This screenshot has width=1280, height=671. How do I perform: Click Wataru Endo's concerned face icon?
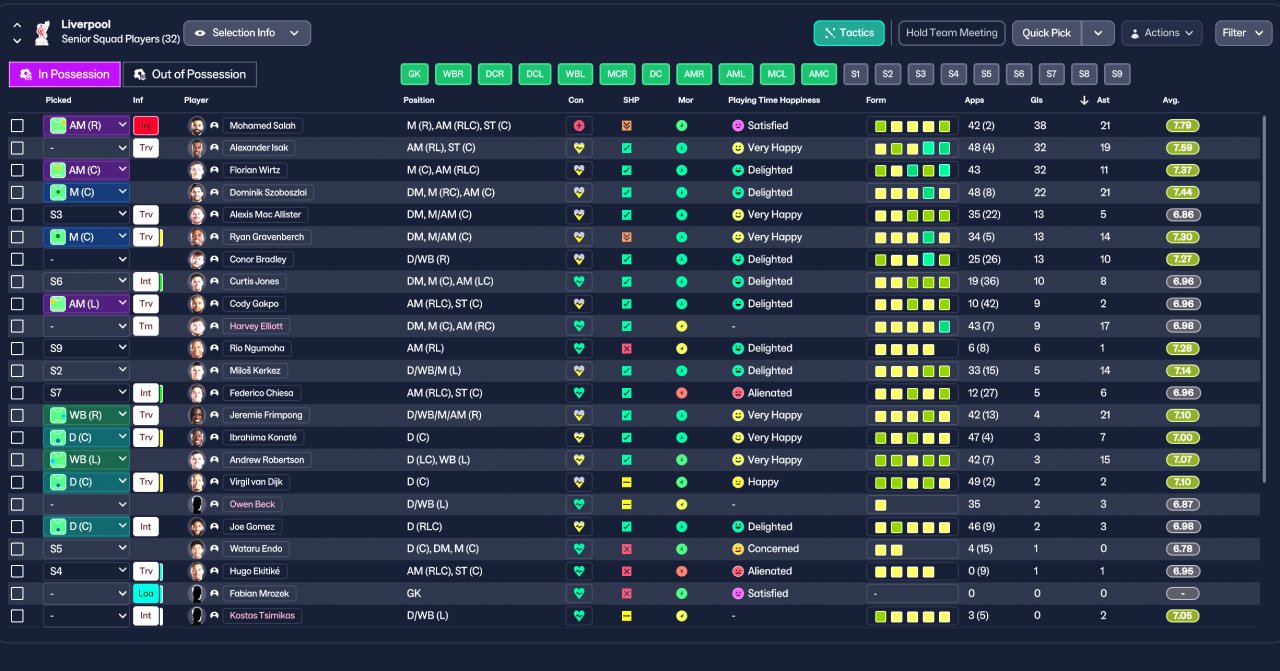(738, 549)
